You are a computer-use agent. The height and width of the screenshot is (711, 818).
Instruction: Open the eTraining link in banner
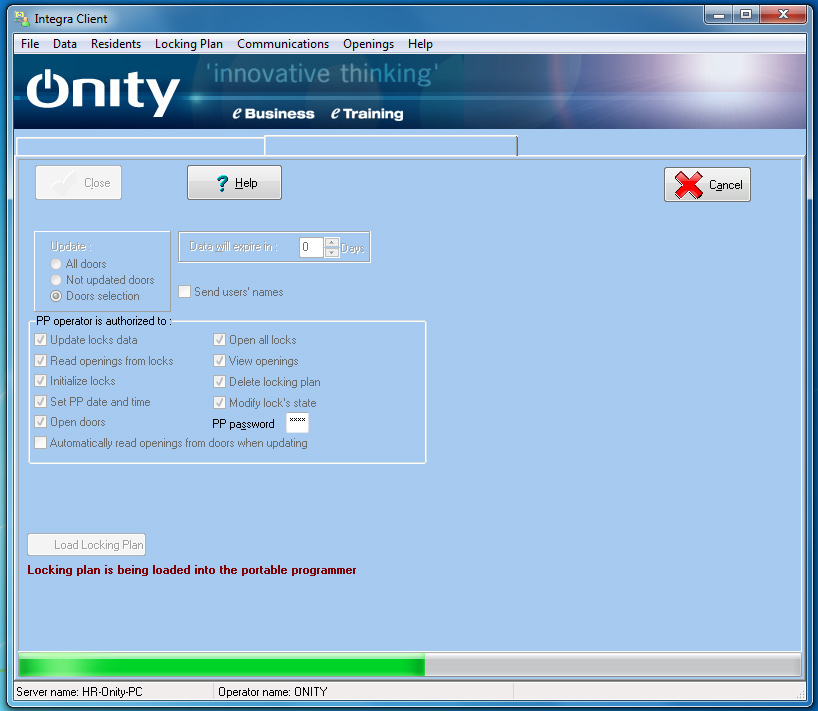(367, 114)
